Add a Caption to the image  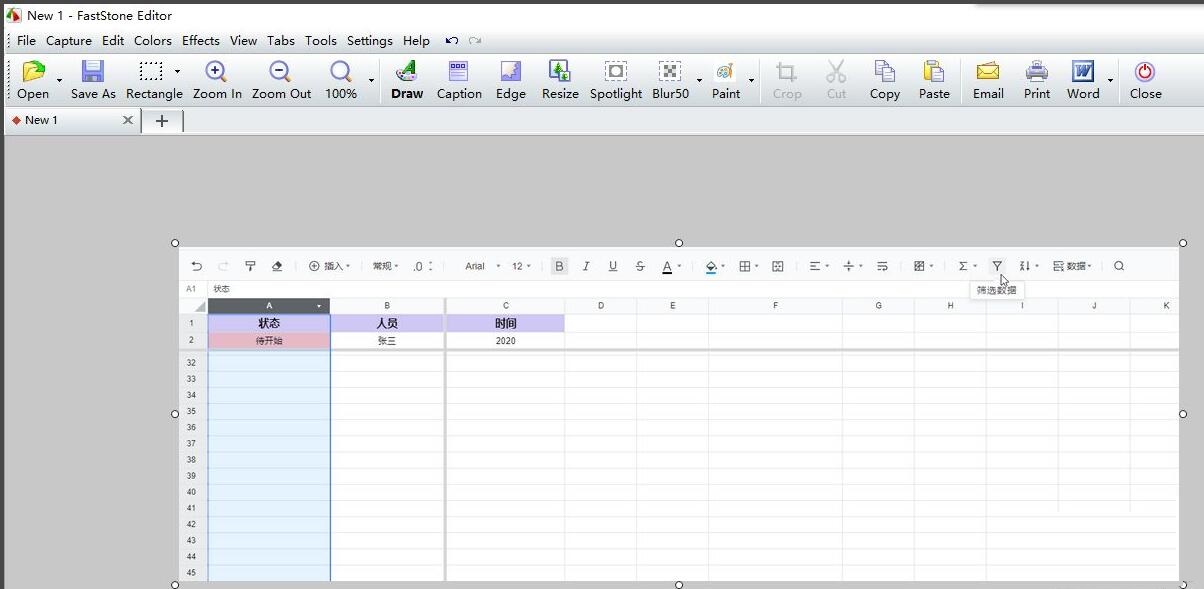pyautogui.click(x=459, y=72)
